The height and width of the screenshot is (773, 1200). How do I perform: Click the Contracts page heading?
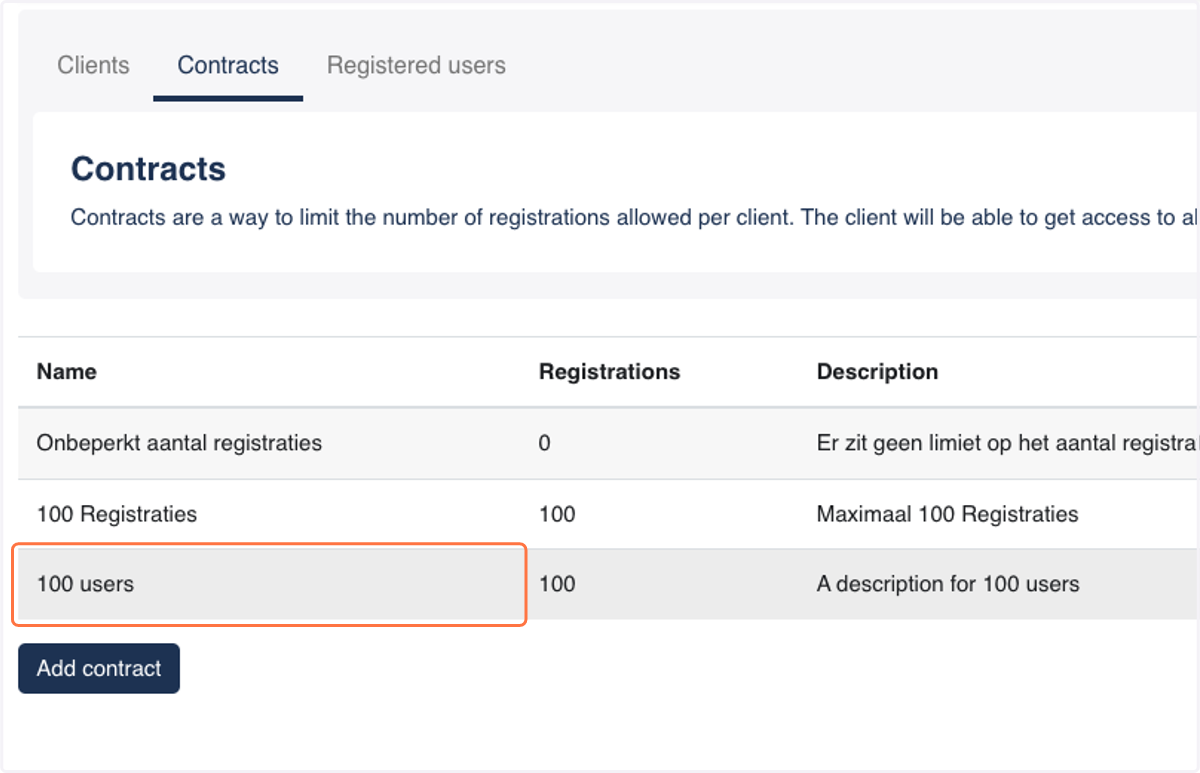coord(148,169)
